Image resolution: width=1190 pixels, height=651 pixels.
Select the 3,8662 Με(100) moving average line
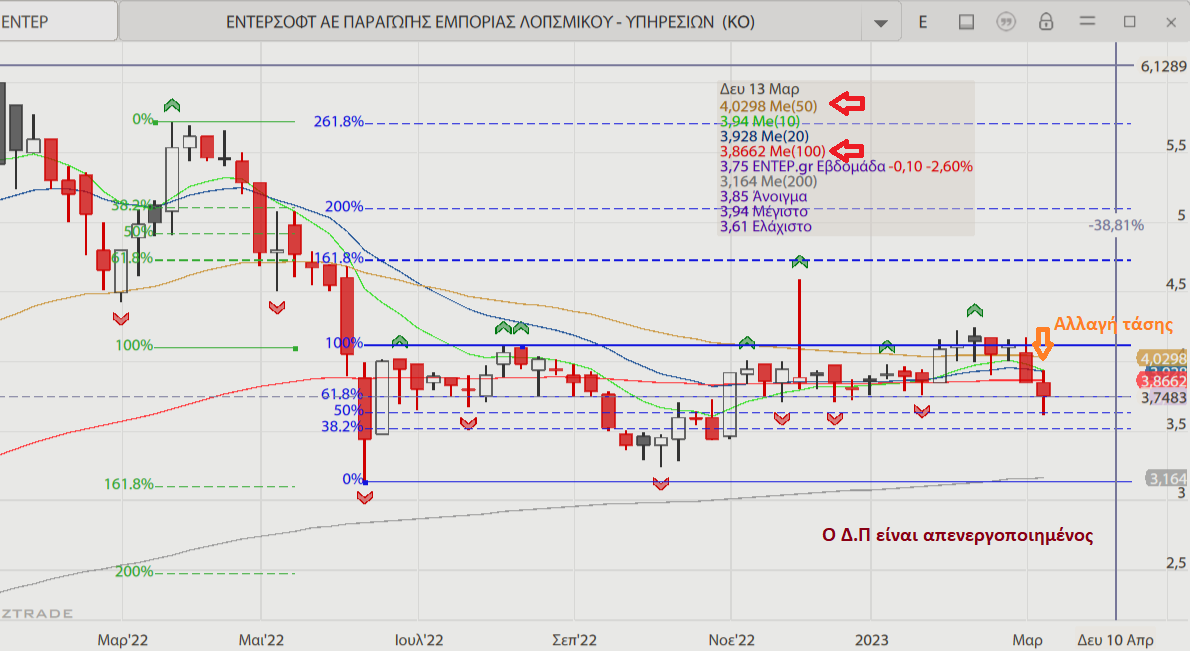coord(773,151)
